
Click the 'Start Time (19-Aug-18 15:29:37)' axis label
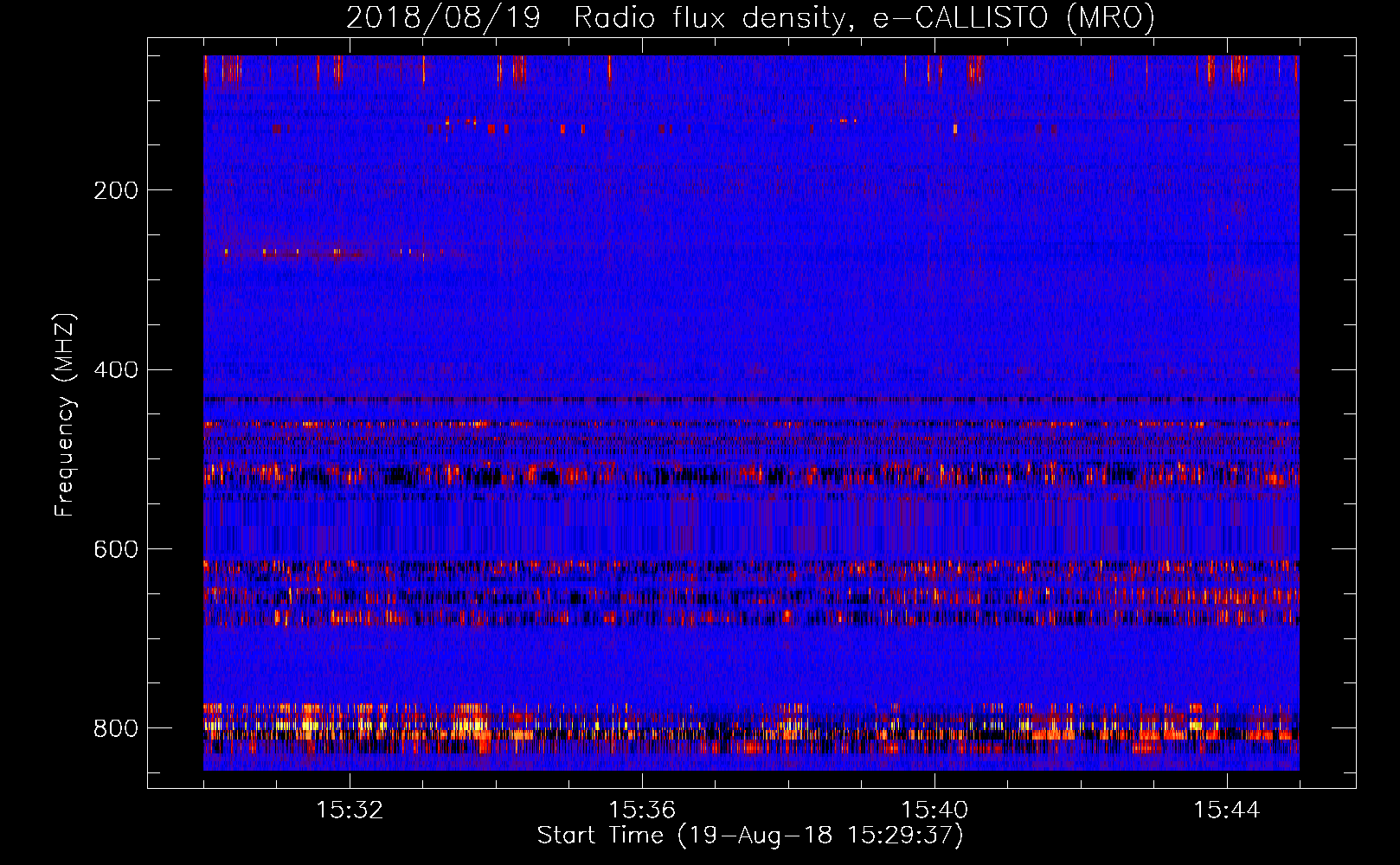[750, 836]
